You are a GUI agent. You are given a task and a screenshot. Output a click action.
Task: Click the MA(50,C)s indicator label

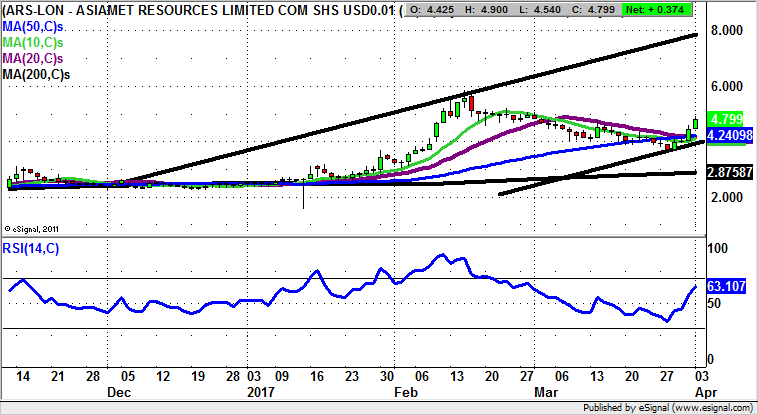(x=34, y=26)
